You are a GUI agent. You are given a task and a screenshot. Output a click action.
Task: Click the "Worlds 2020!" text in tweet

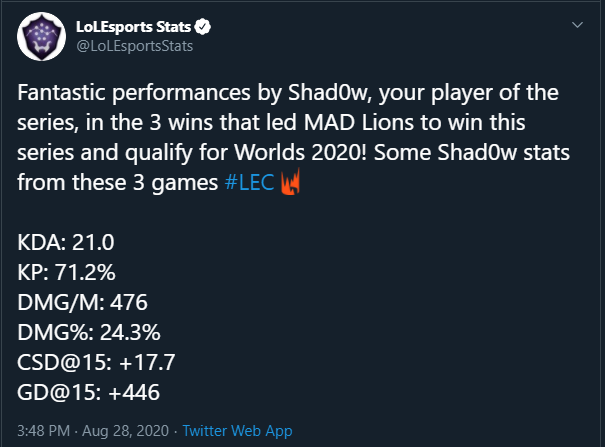301,152
